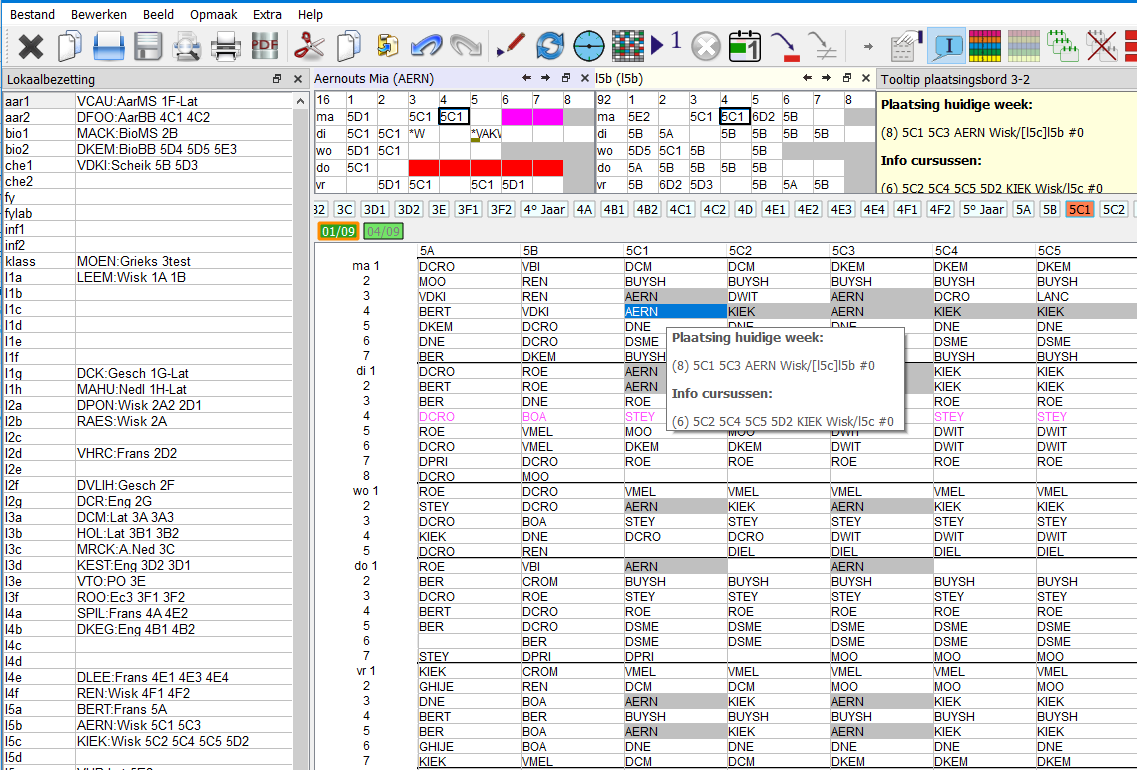Export to PDF using the PDF icon
The width and height of the screenshot is (1137, 770).
coord(265,46)
